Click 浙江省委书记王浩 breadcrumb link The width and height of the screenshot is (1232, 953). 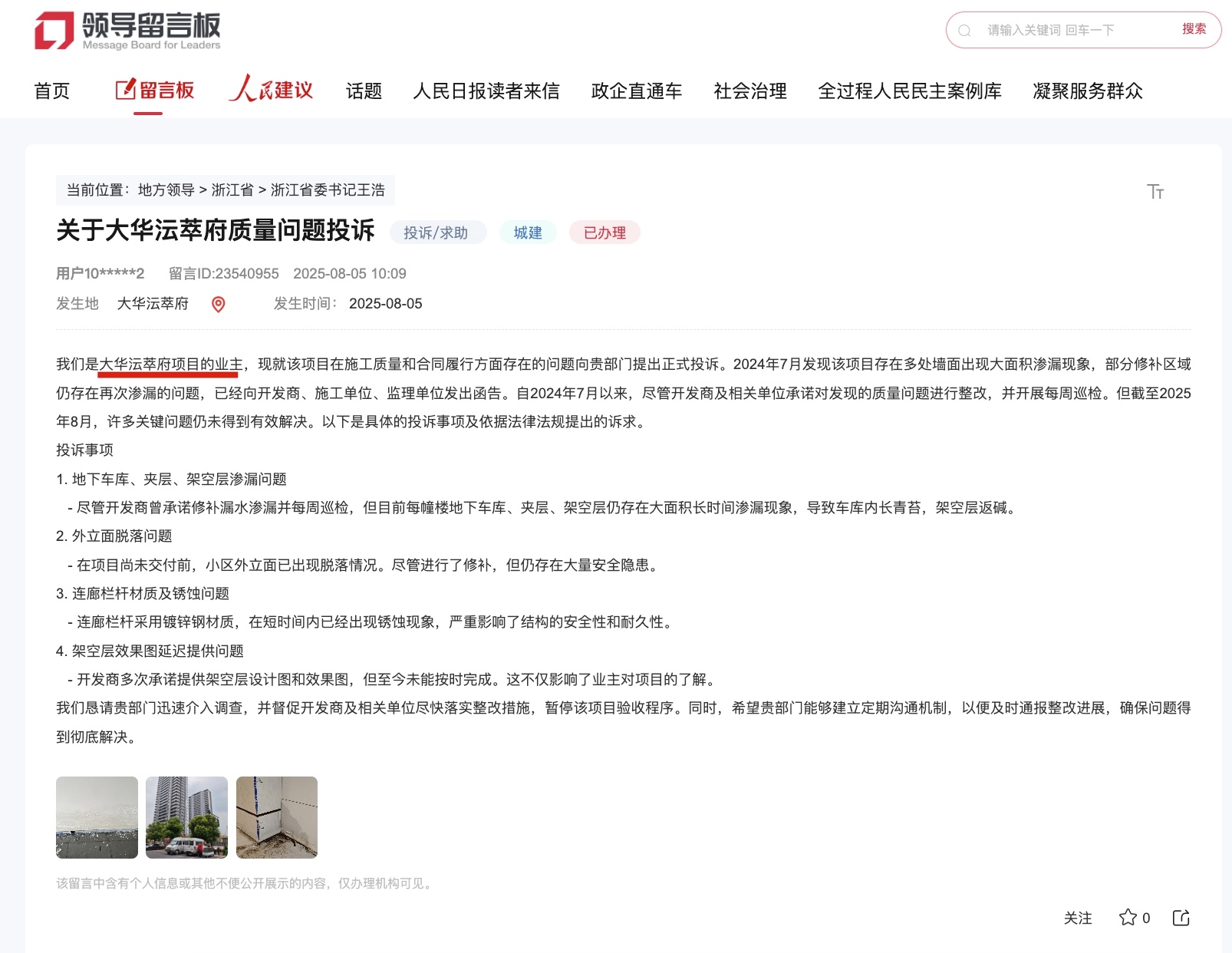click(x=328, y=190)
